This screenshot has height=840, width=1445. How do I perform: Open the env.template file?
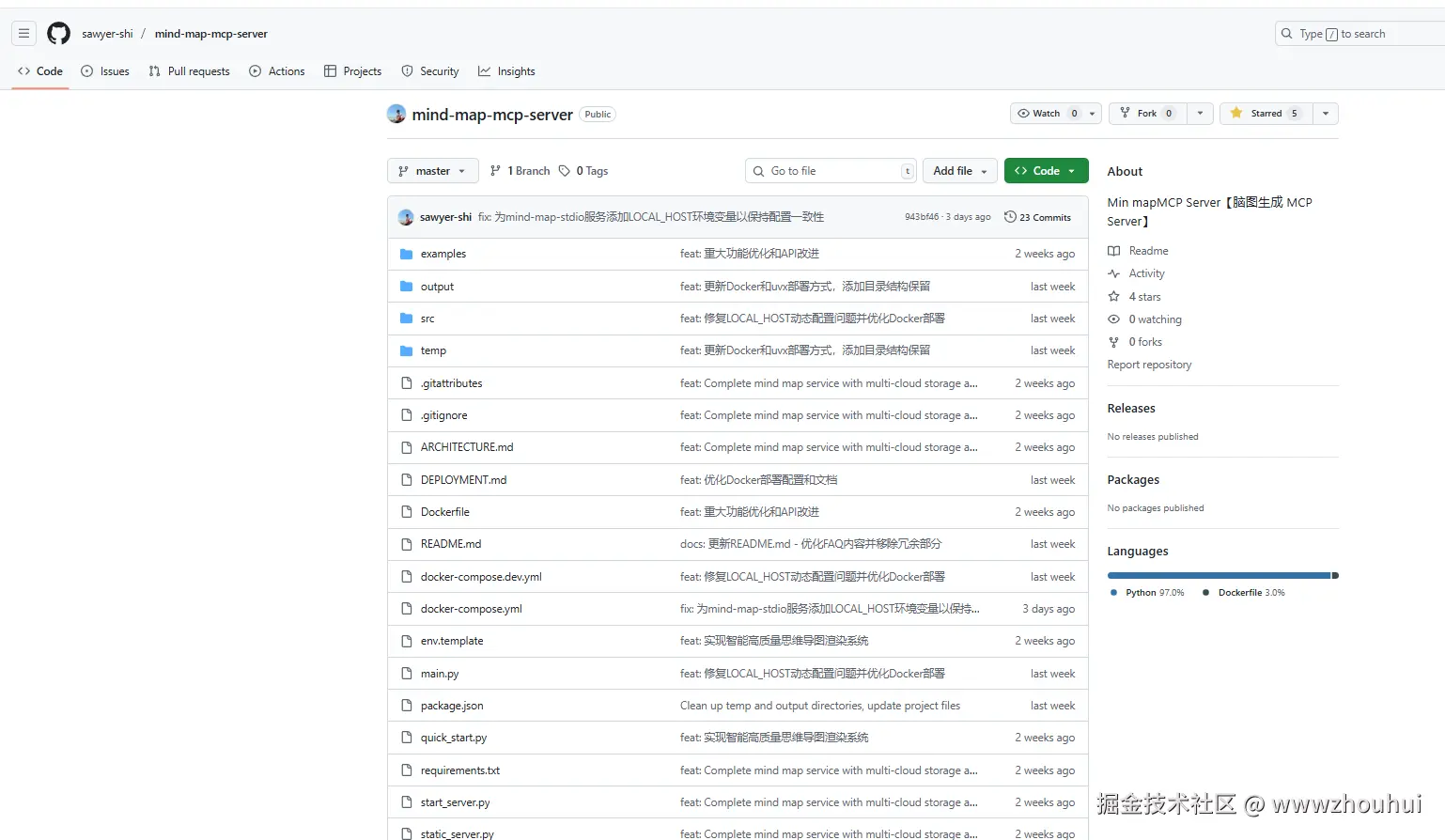[x=452, y=641]
